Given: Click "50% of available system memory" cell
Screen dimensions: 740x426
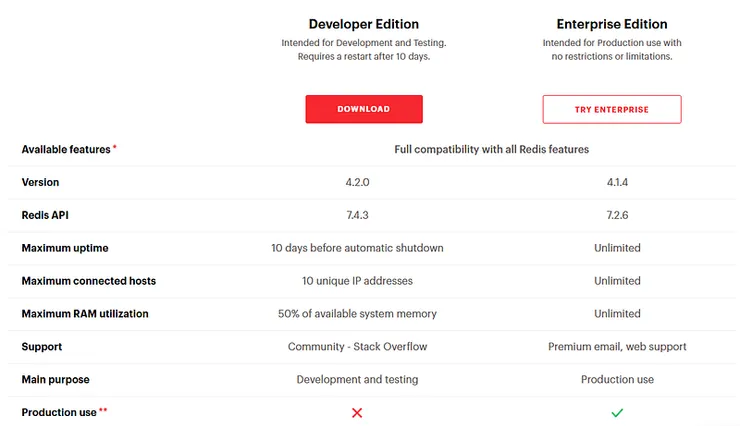Looking at the screenshot, I should tap(357, 314).
